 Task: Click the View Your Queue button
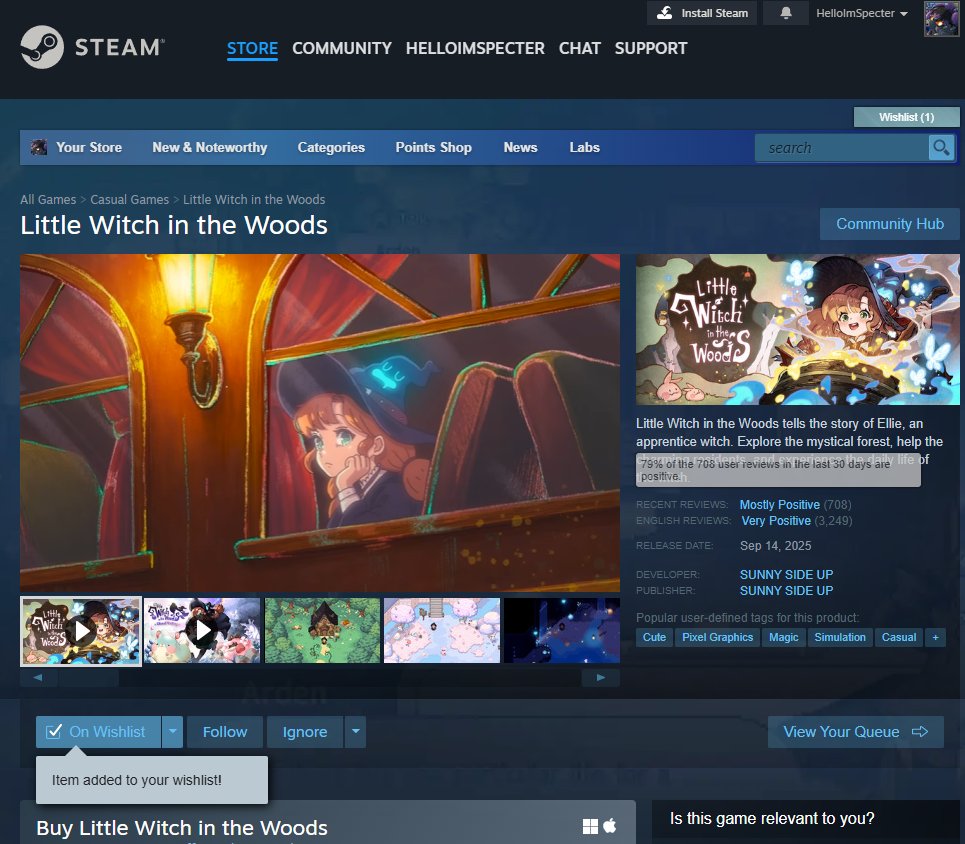pos(855,732)
